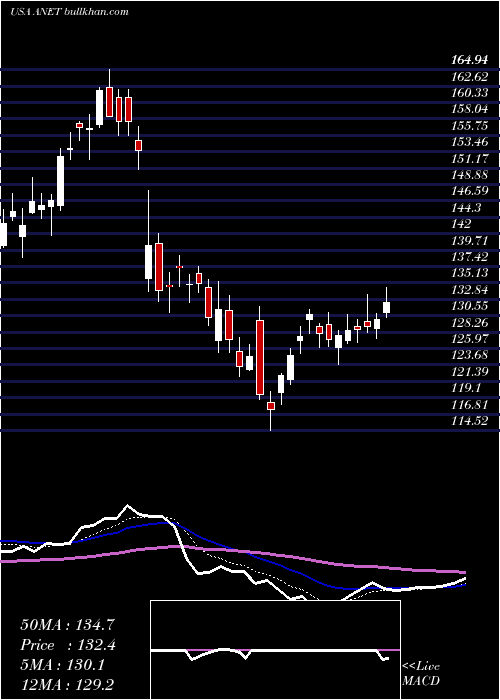Click the 128.26 axis value

coord(469,323)
